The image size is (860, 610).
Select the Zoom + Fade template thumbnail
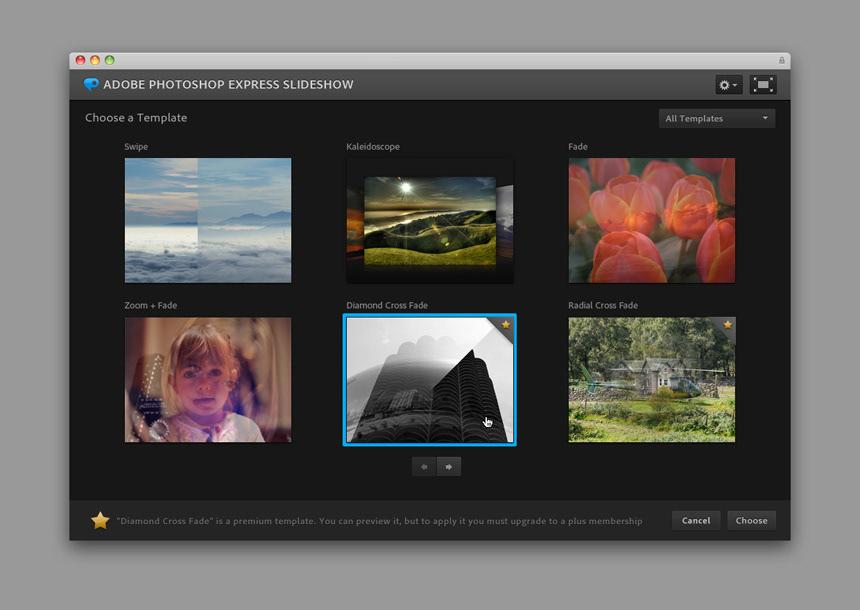pos(208,380)
